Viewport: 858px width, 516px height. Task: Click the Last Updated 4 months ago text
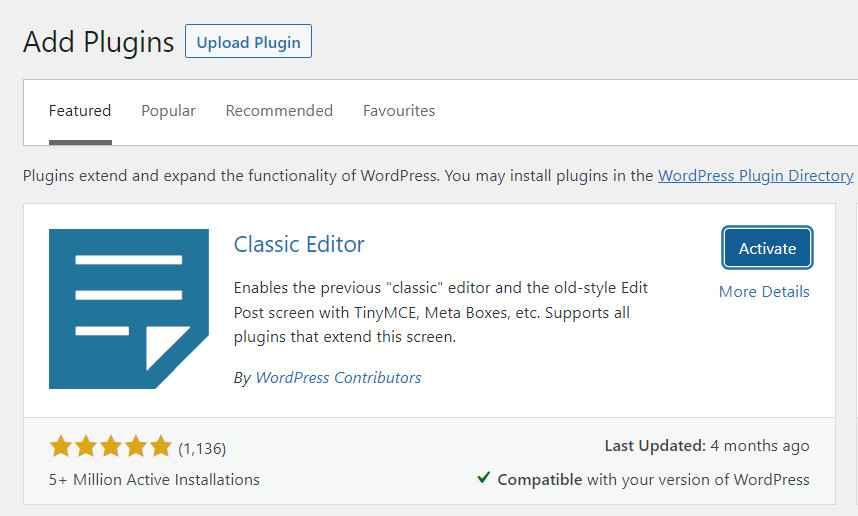[x=706, y=446]
